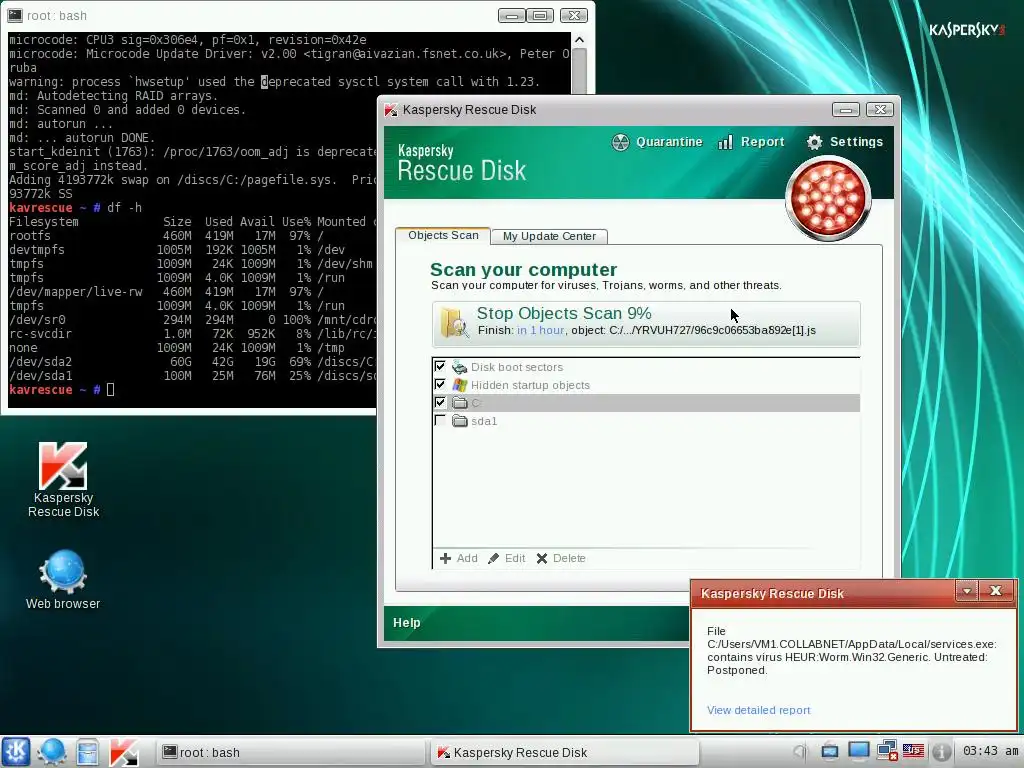This screenshot has width=1024, height=768.
Task: Open Kaspersky Rescue Disk desktop shortcut
Action: [x=63, y=480]
